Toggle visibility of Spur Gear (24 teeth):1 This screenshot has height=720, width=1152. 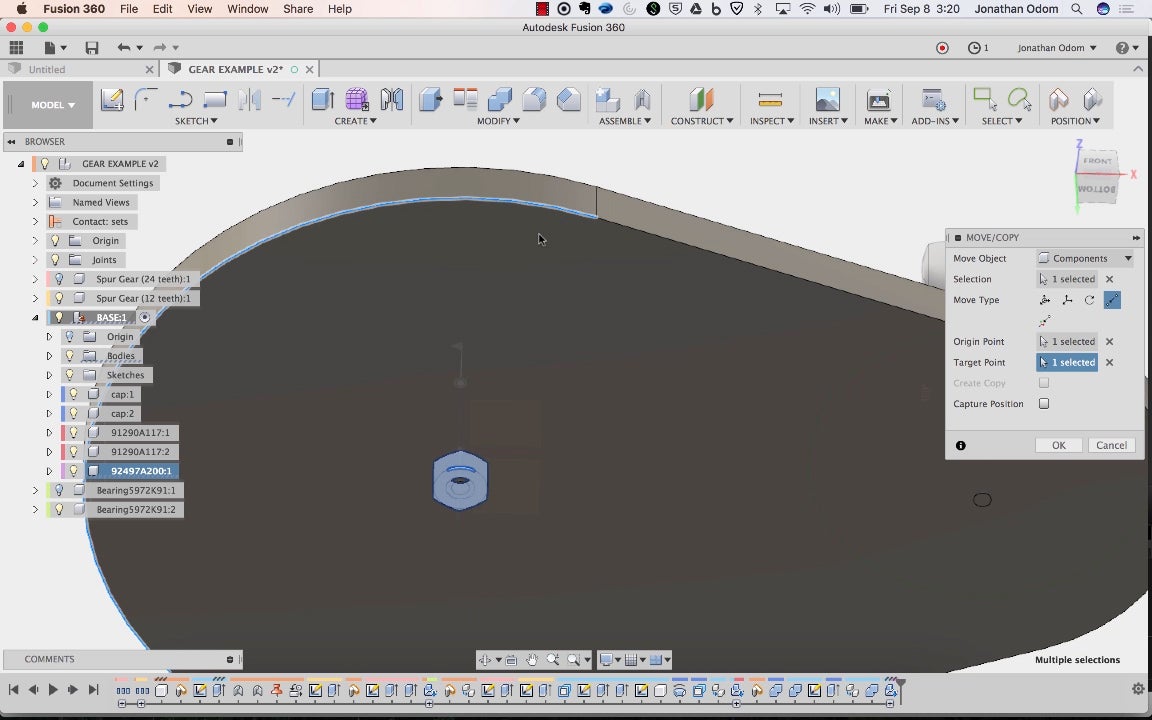(x=59, y=279)
